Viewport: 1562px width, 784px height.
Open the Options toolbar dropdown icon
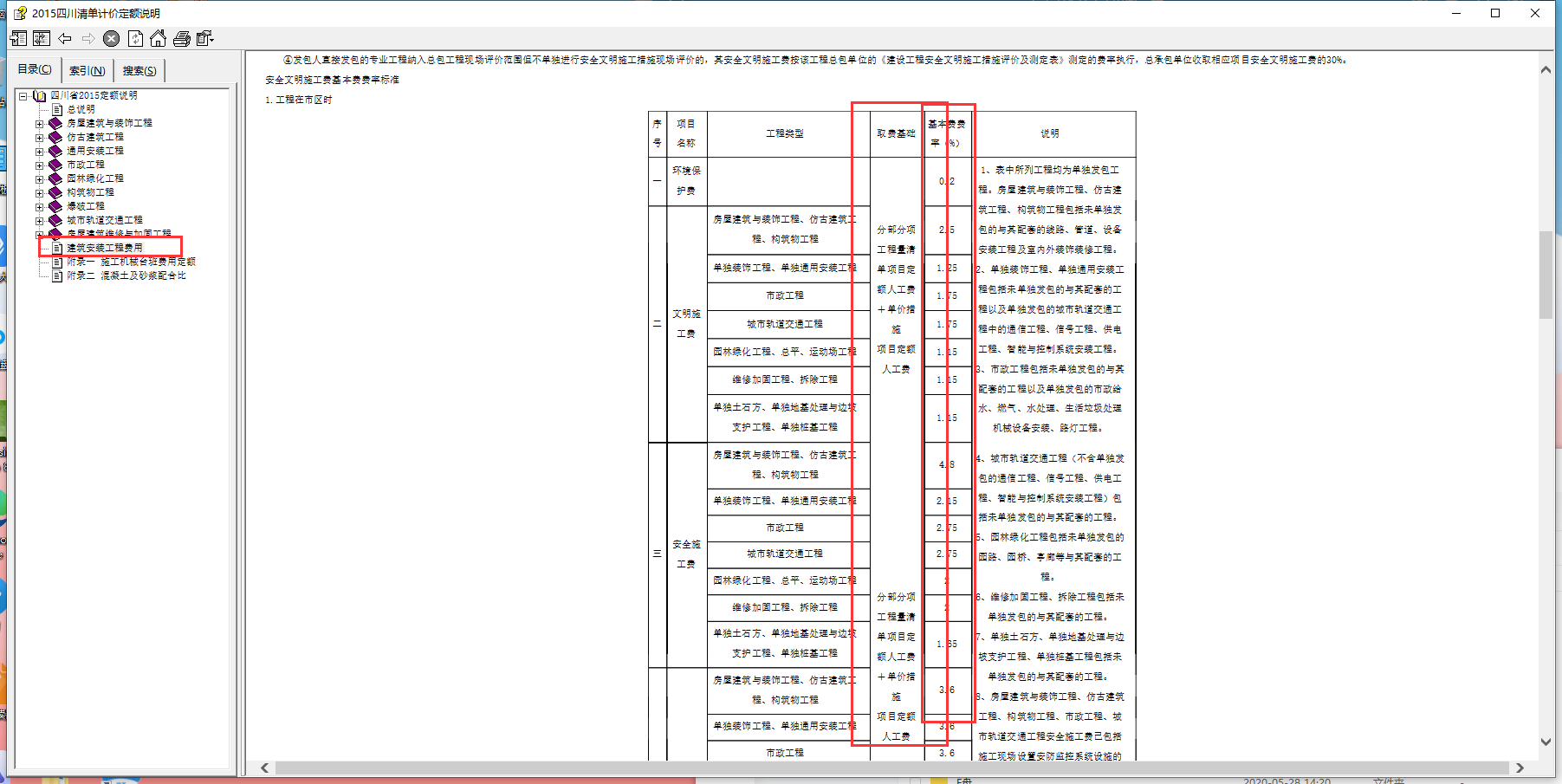204,38
